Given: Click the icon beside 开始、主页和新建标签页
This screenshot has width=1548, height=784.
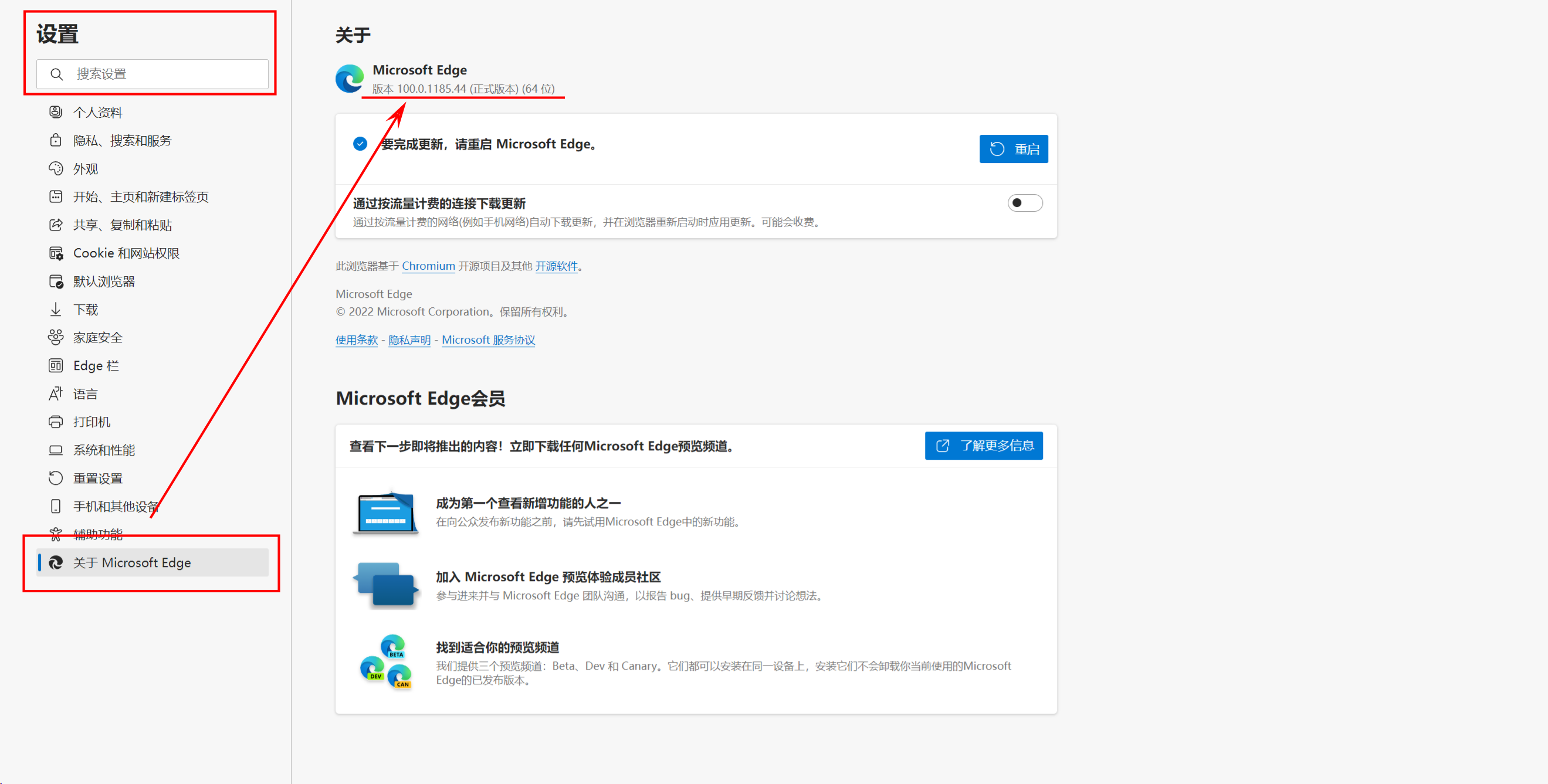Looking at the screenshot, I should (x=55, y=196).
